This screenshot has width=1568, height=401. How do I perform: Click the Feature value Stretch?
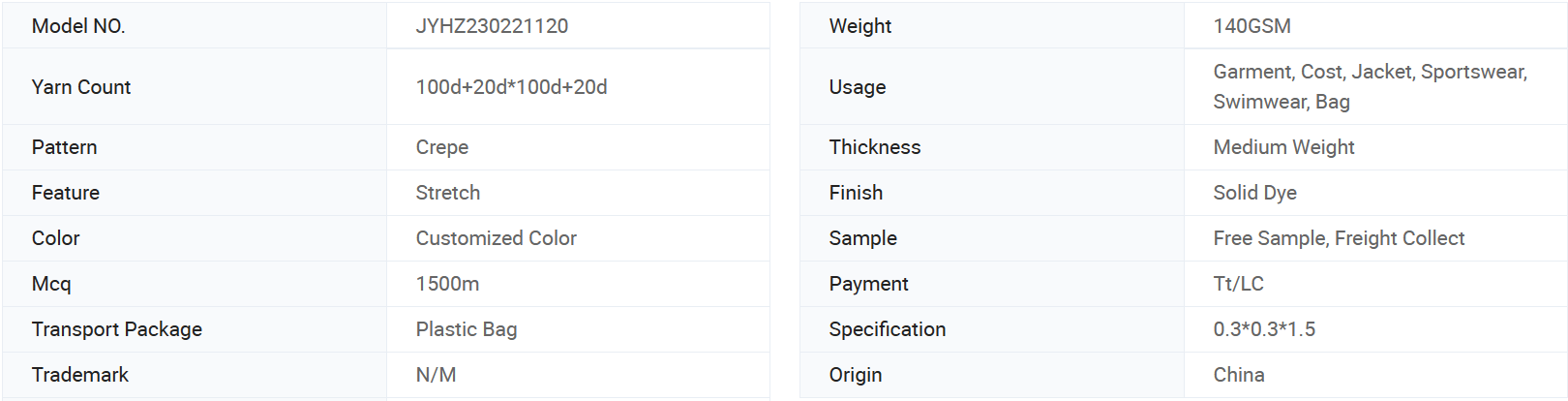[448, 193]
